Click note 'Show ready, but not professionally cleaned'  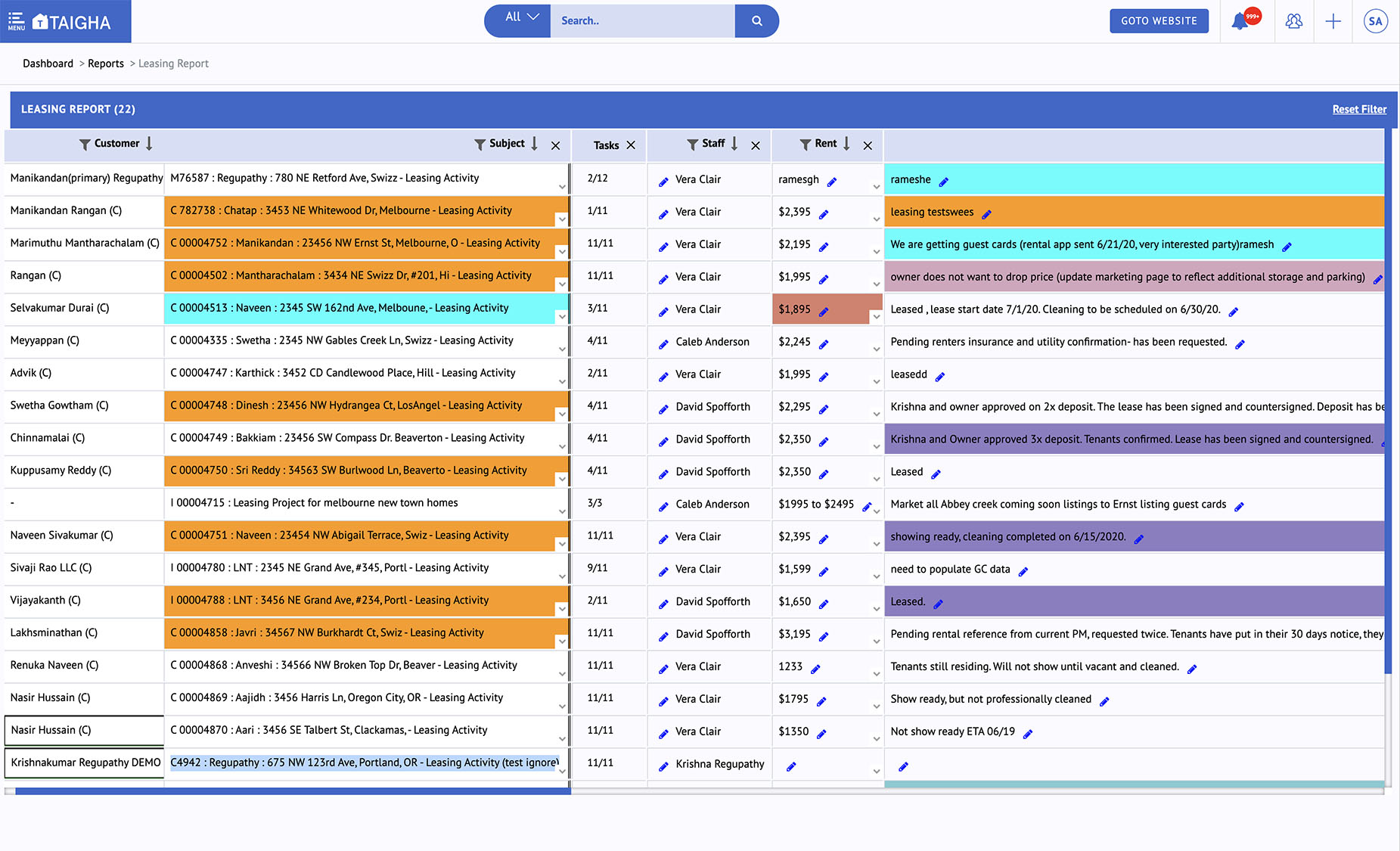991,699
